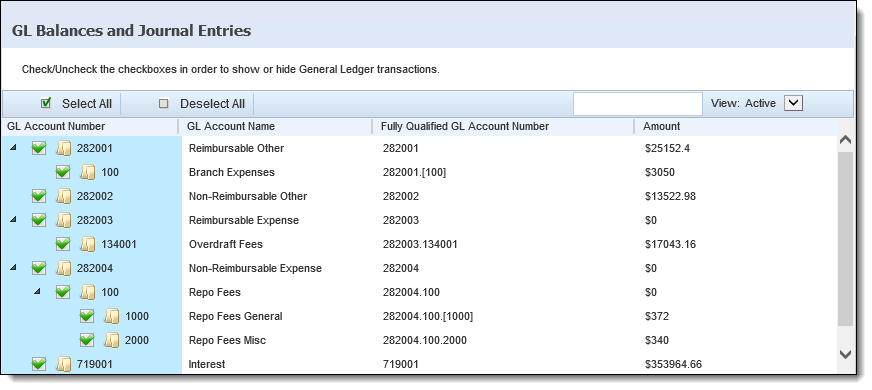872x390 pixels.
Task: Select account number 2000 in tree
Action: (x=137, y=340)
